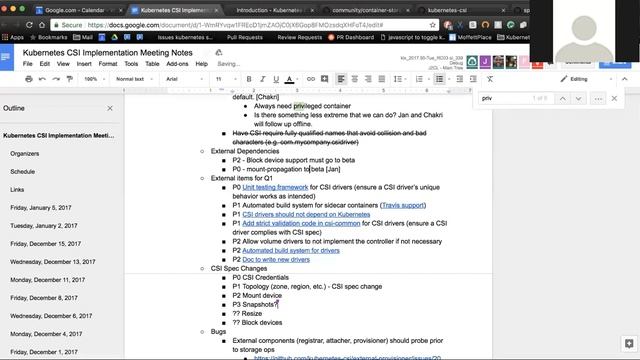Open the Tools menu
The width and height of the screenshot is (640, 360).
point(131,64)
